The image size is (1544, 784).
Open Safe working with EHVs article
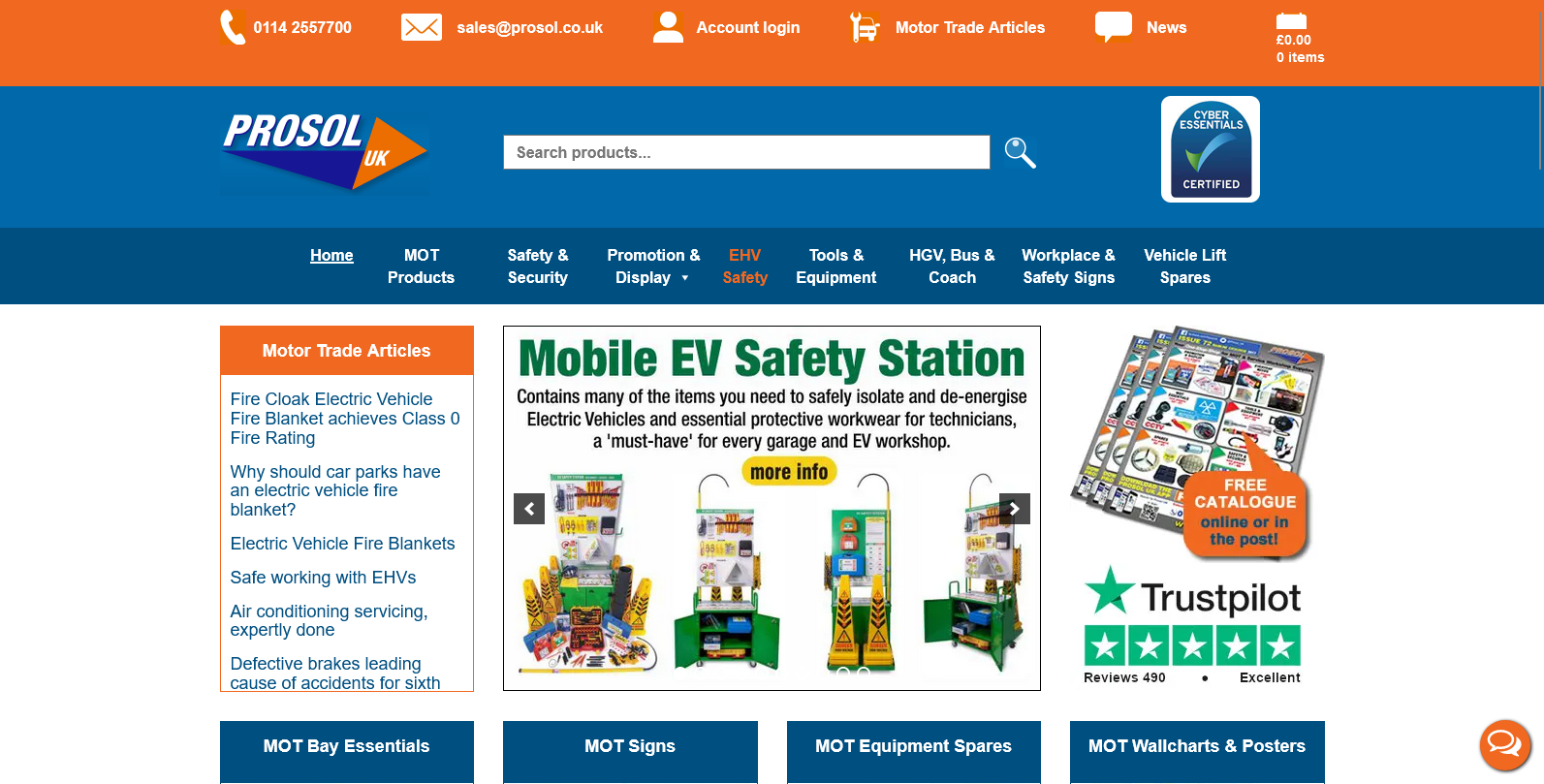[323, 578]
